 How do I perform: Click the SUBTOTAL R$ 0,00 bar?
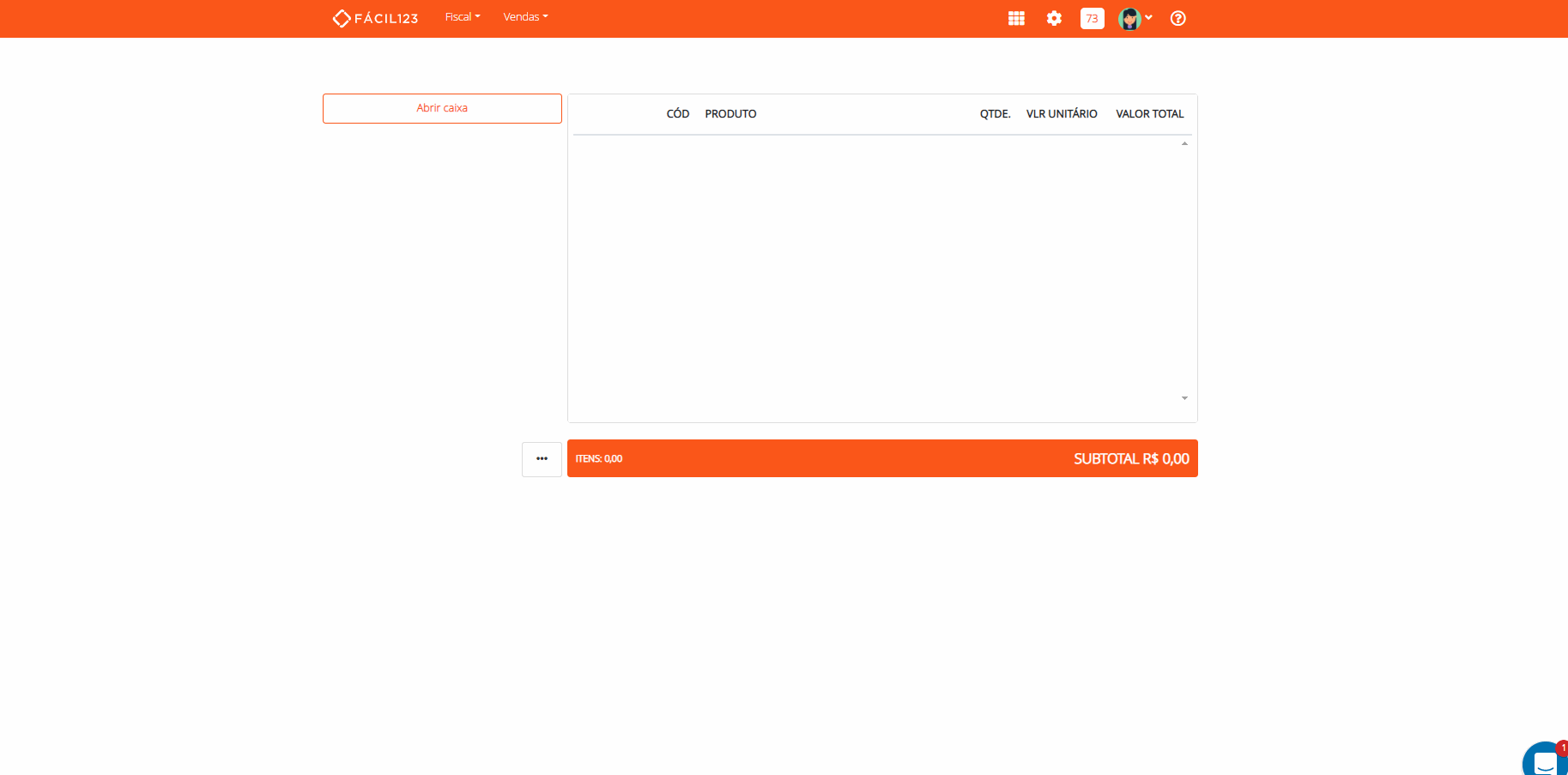click(882, 458)
